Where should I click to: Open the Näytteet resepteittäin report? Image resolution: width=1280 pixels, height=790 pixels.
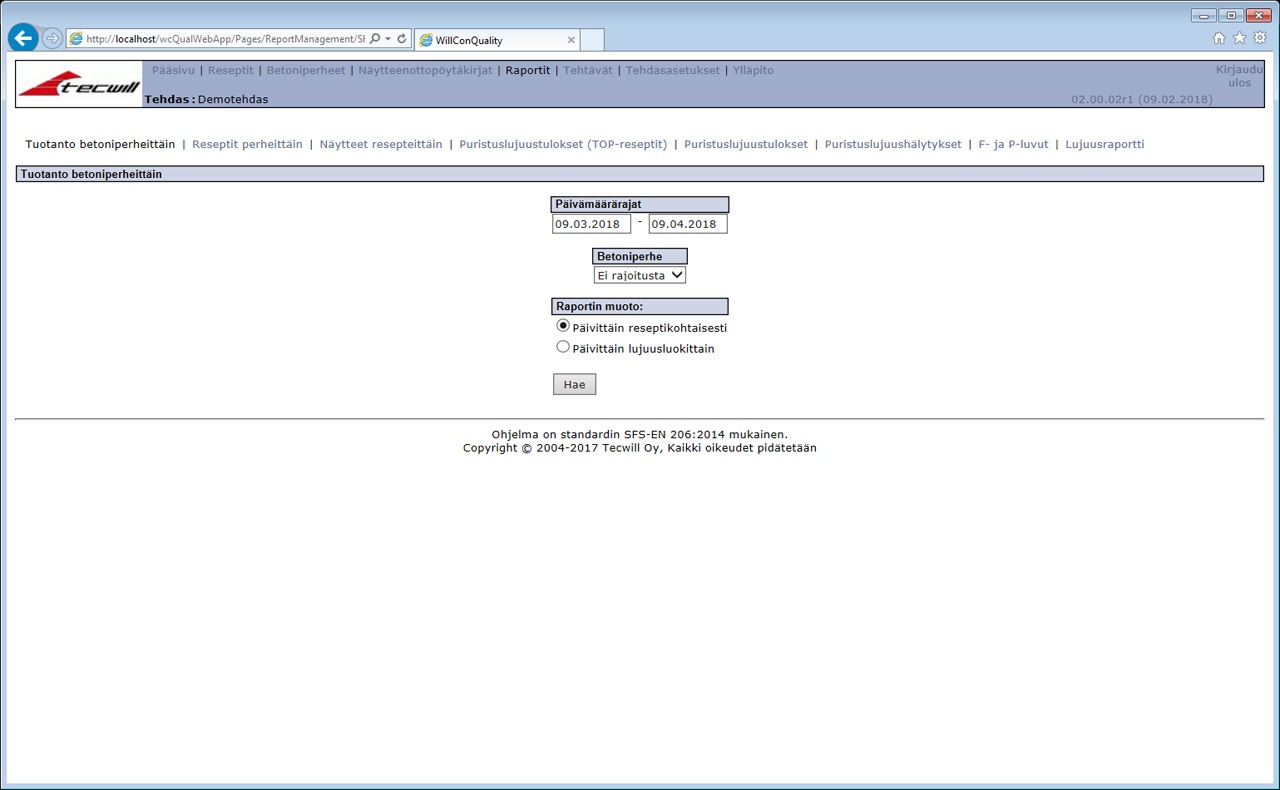click(381, 144)
